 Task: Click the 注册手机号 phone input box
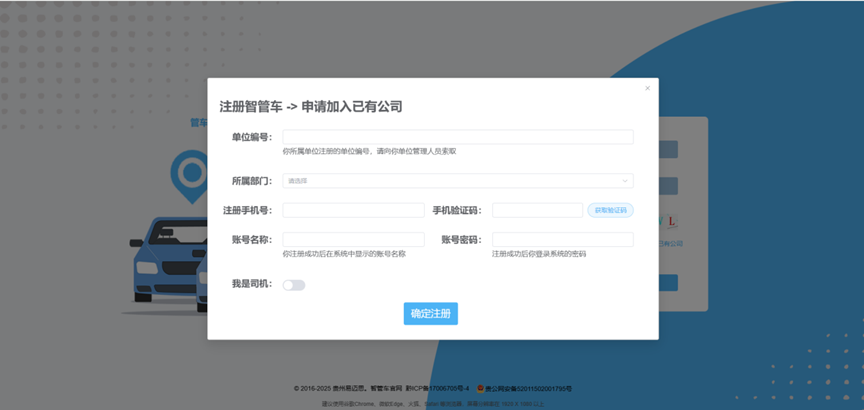pyautogui.click(x=353, y=210)
